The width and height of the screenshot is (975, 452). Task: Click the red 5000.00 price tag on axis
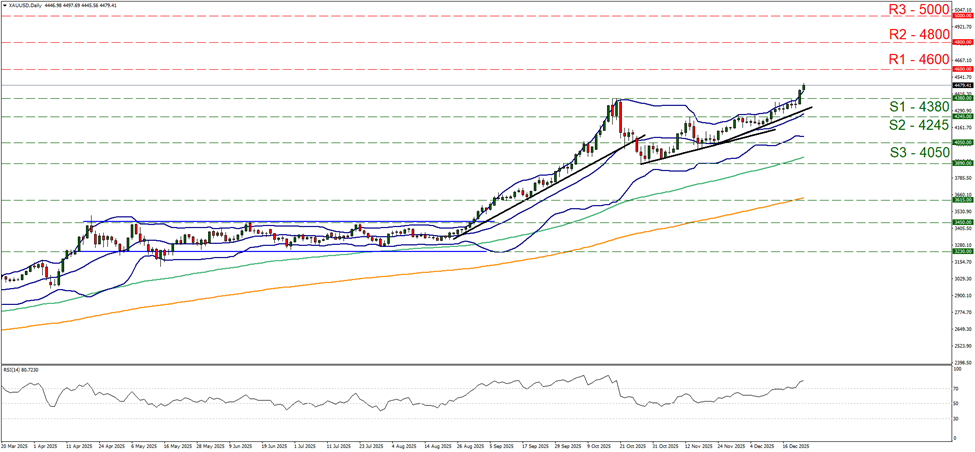tap(961, 17)
